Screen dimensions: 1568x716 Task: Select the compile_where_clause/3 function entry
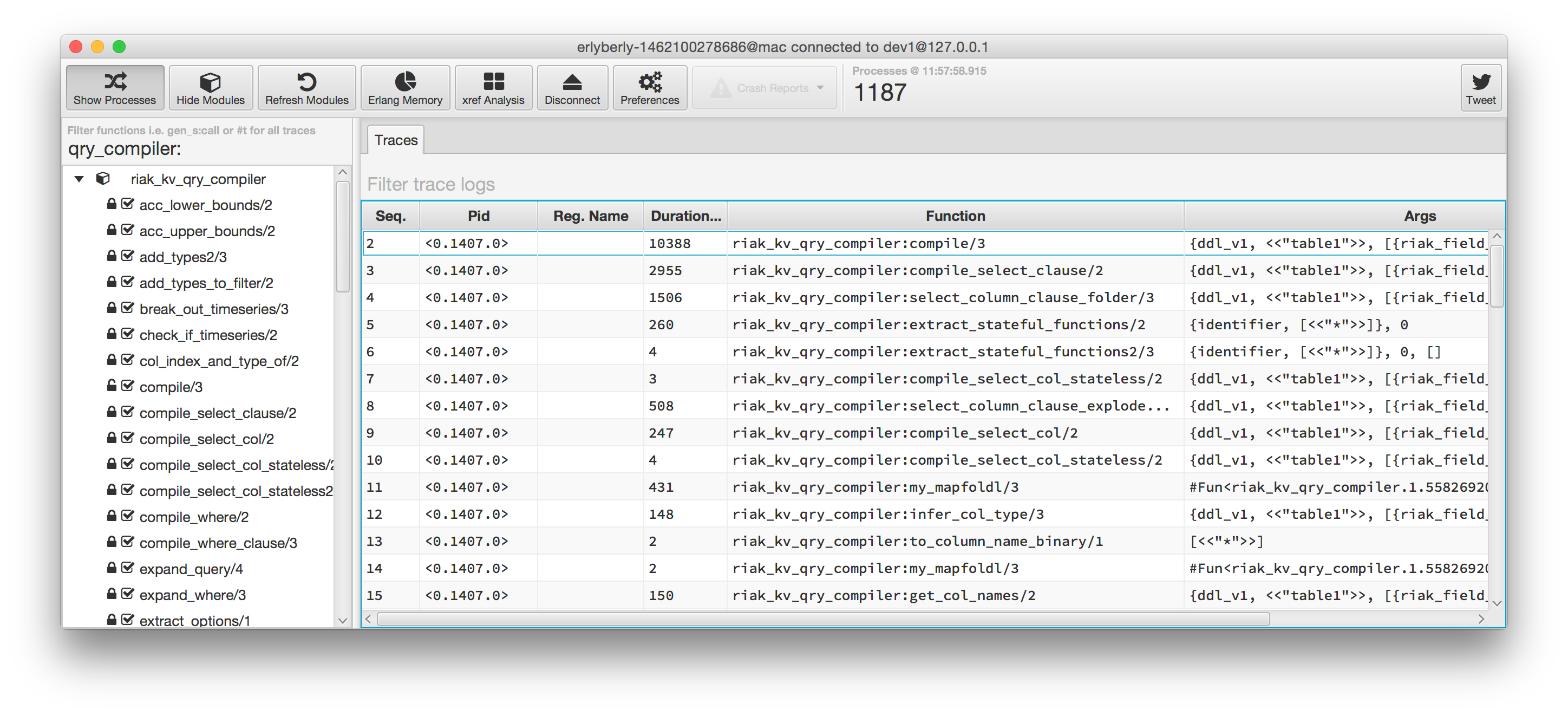(x=218, y=543)
